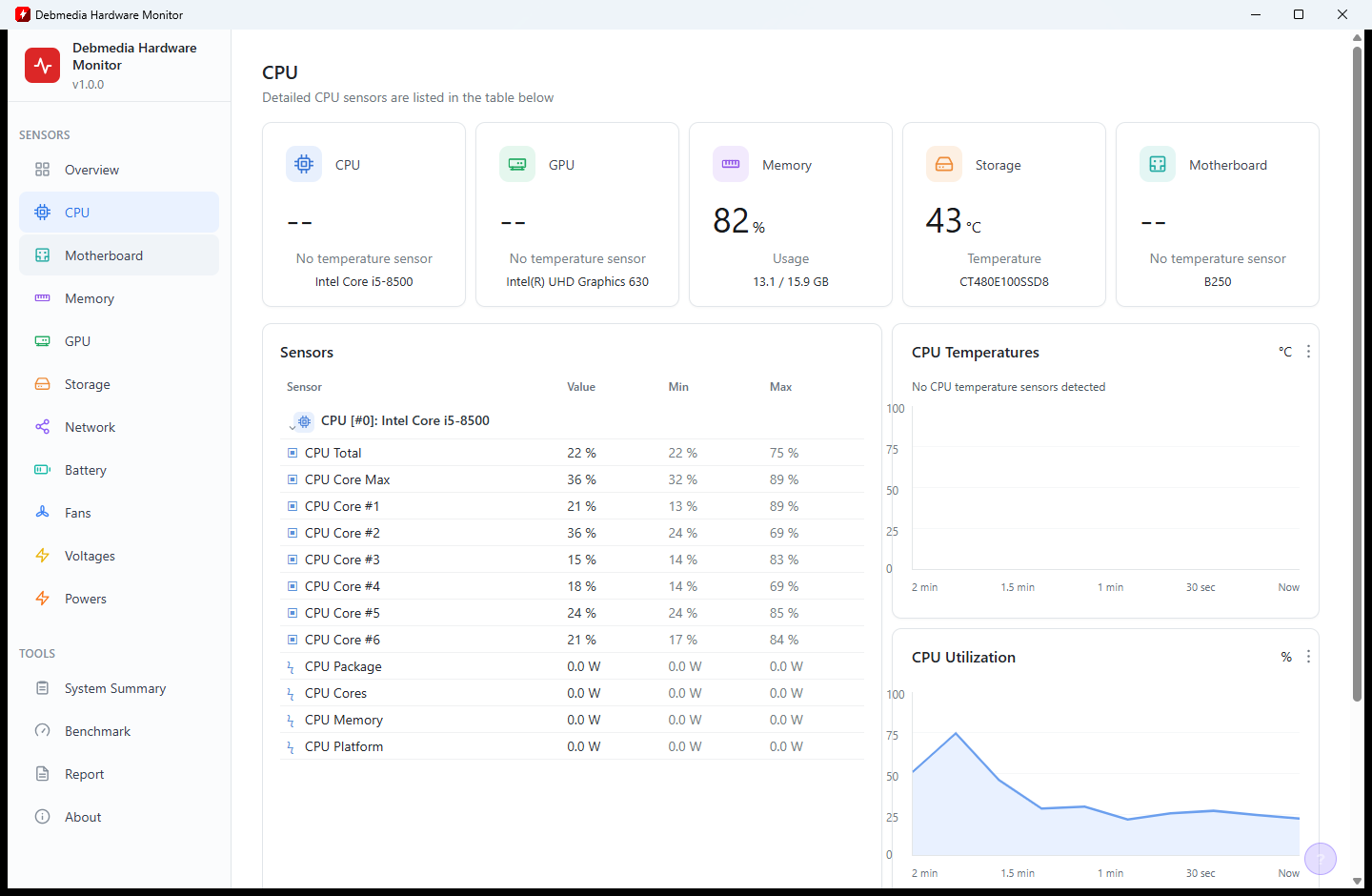
Task: Open Benchmark via its gauge icon
Action: pos(42,731)
